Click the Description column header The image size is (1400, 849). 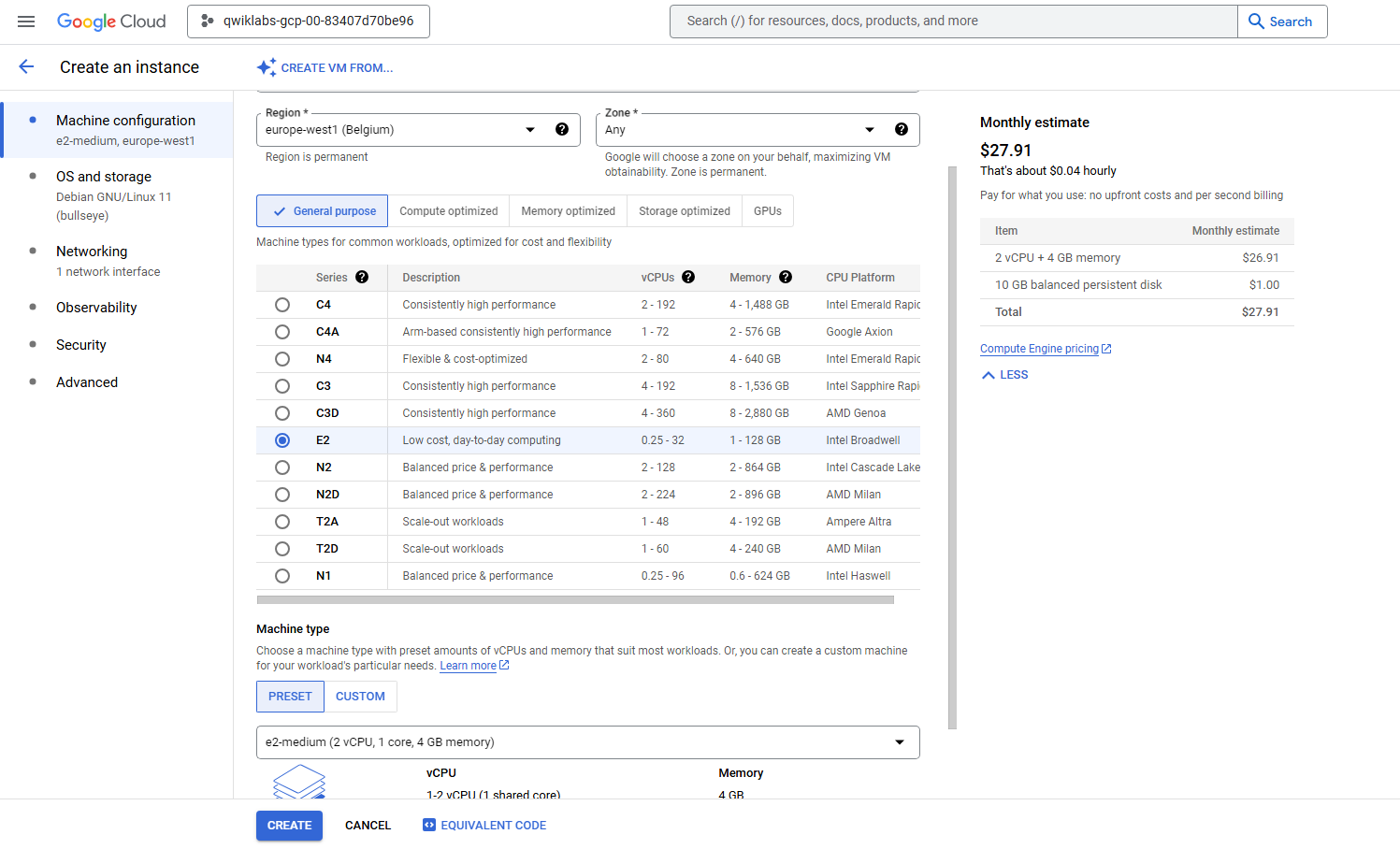coord(431,278)
